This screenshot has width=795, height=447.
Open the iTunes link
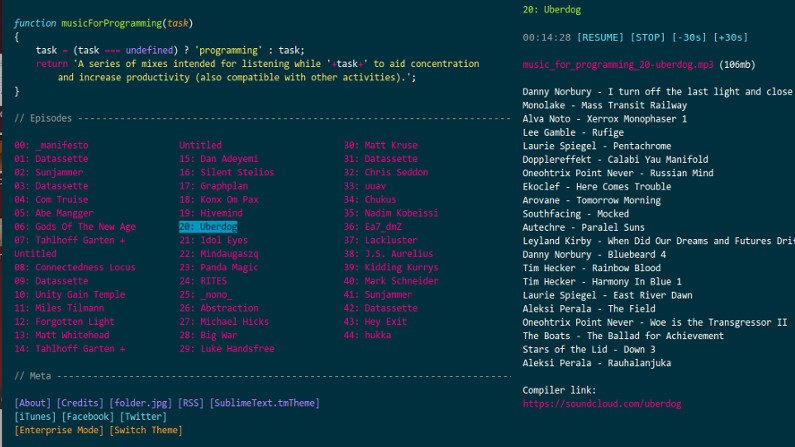[x=35, y=417]
